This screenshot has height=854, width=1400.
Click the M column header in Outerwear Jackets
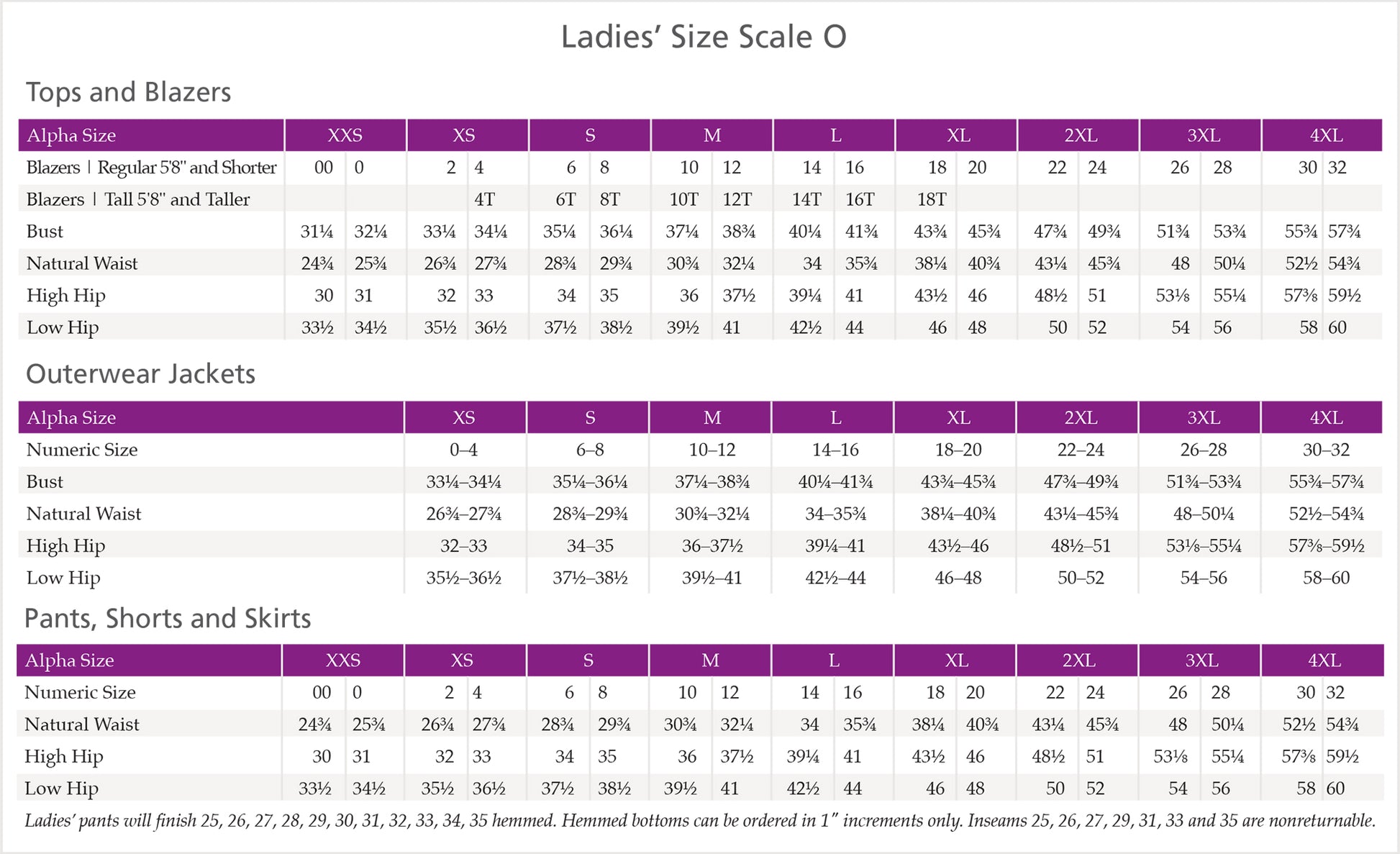[x=712, y=418]
